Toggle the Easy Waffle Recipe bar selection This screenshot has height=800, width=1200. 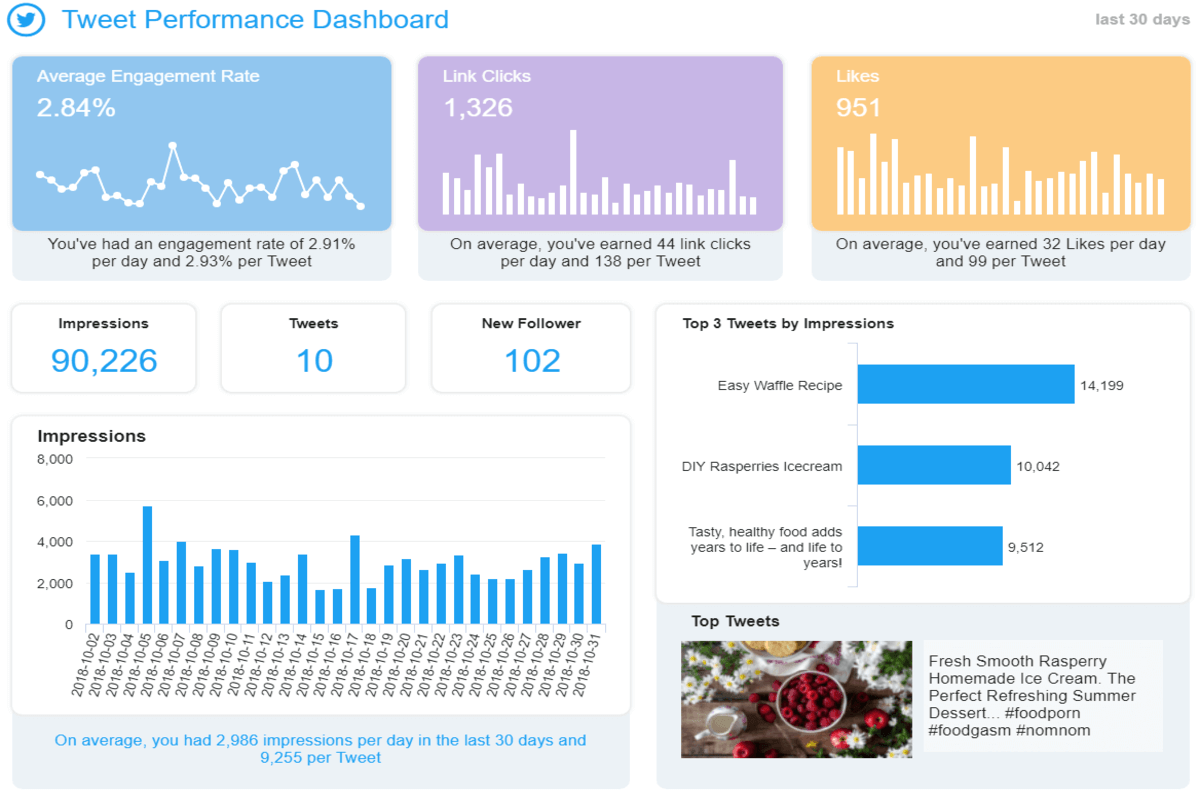point(965,384)
